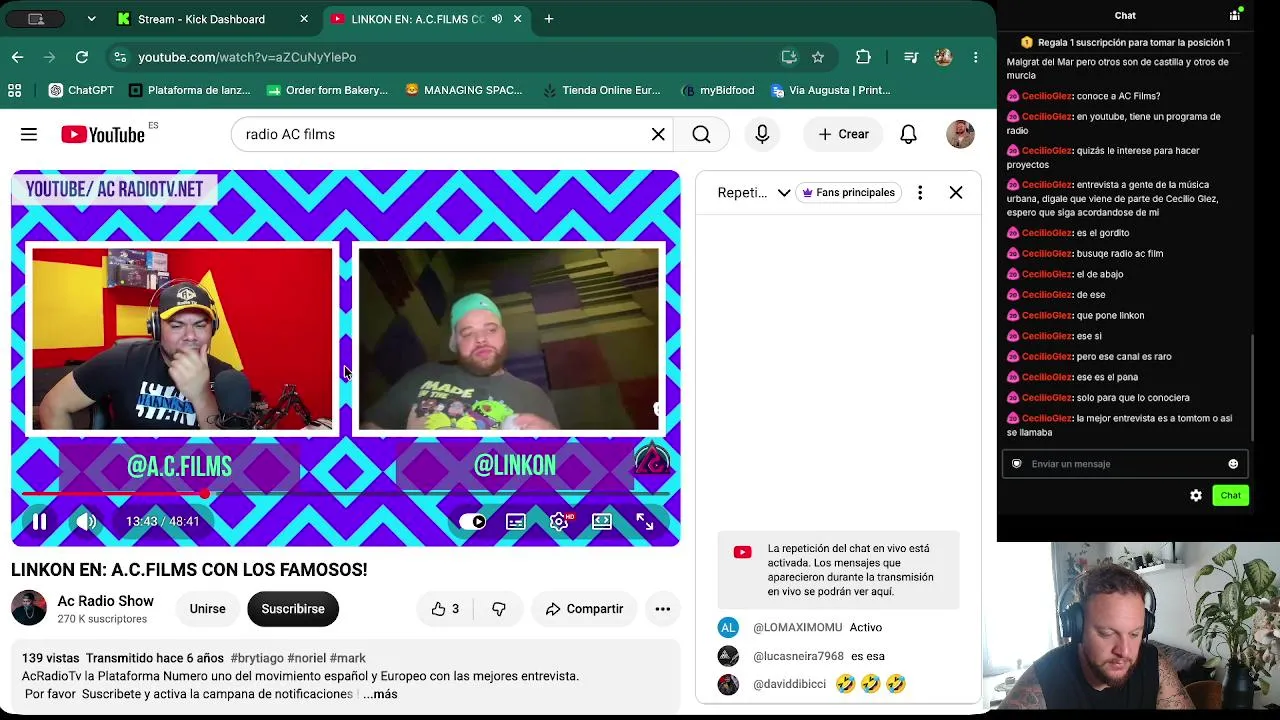The height and width of the screenshot is (720, 1280).
Task: Open YouTube notifications bell
Action: (x=908, y=134)
